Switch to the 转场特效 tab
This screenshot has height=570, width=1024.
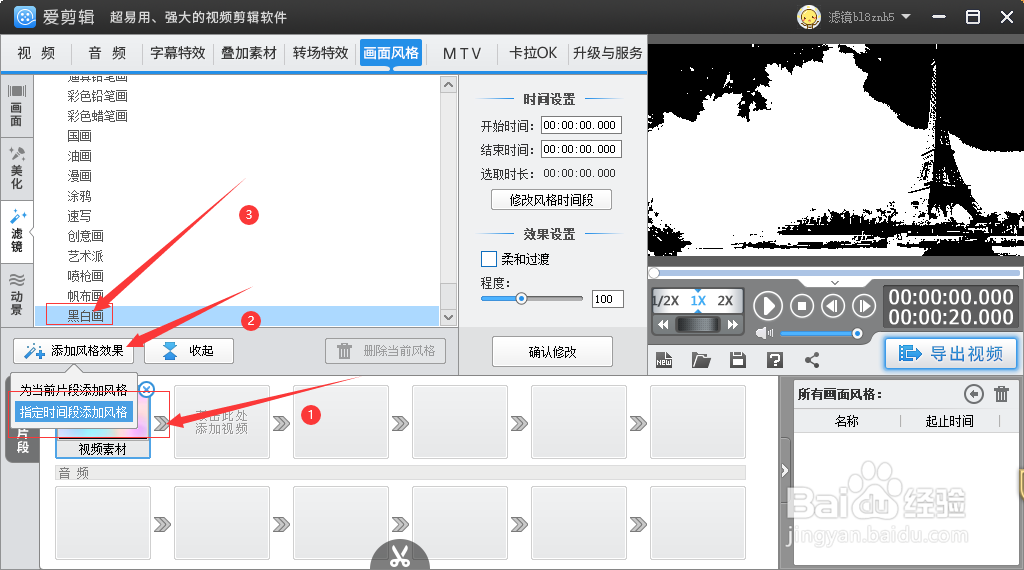point(320,53)
